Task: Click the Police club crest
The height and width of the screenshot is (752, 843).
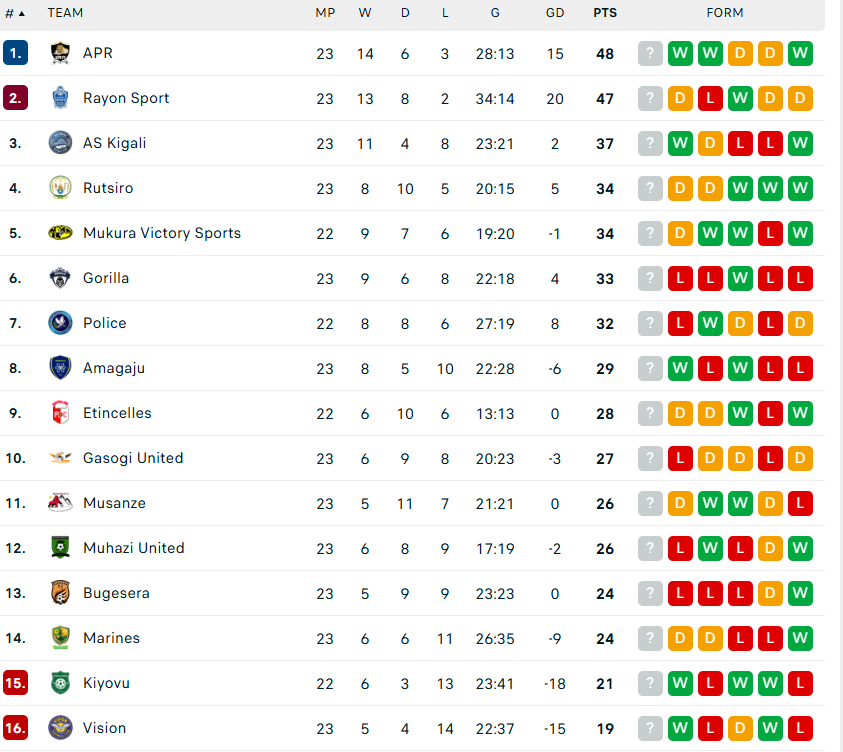Action: click(60, 323)
